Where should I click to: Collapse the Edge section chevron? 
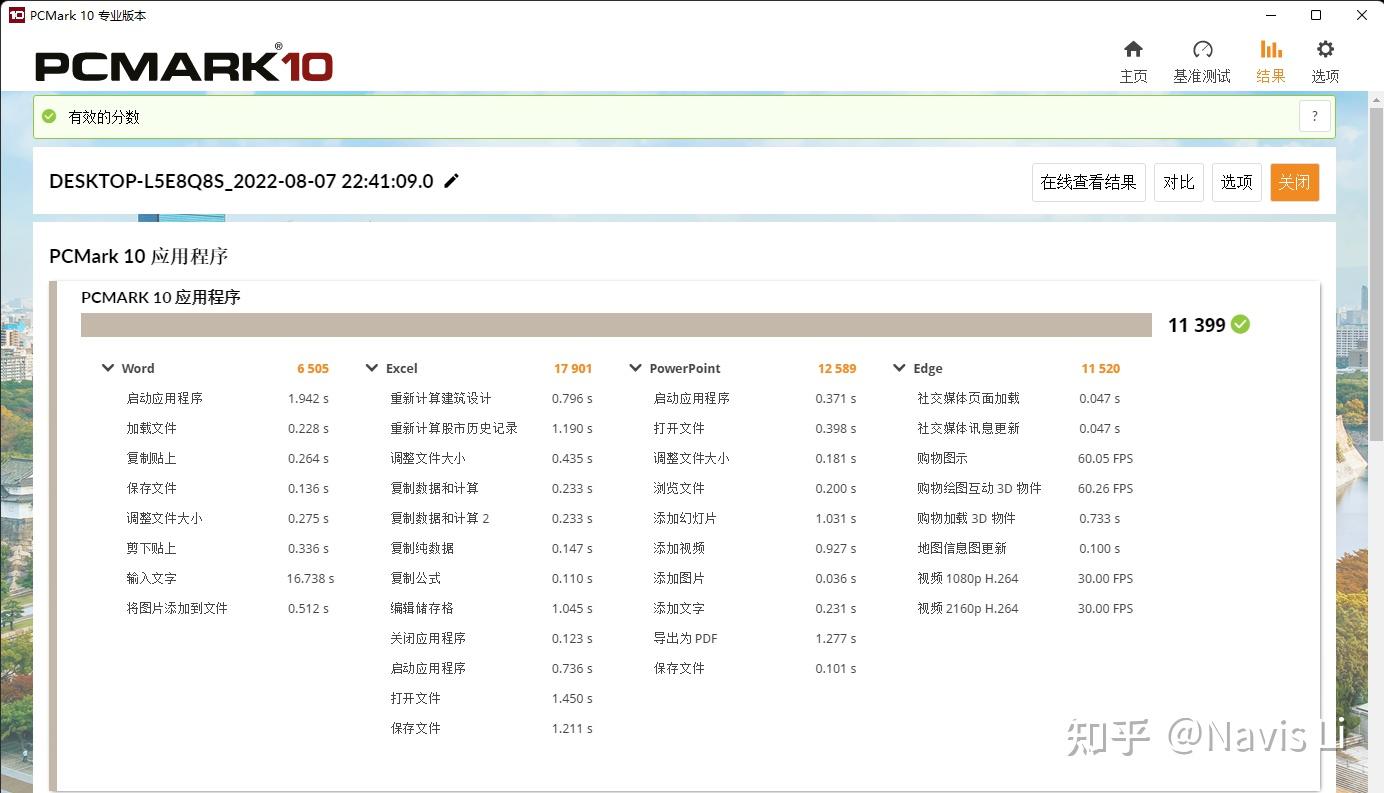(899, 368)
